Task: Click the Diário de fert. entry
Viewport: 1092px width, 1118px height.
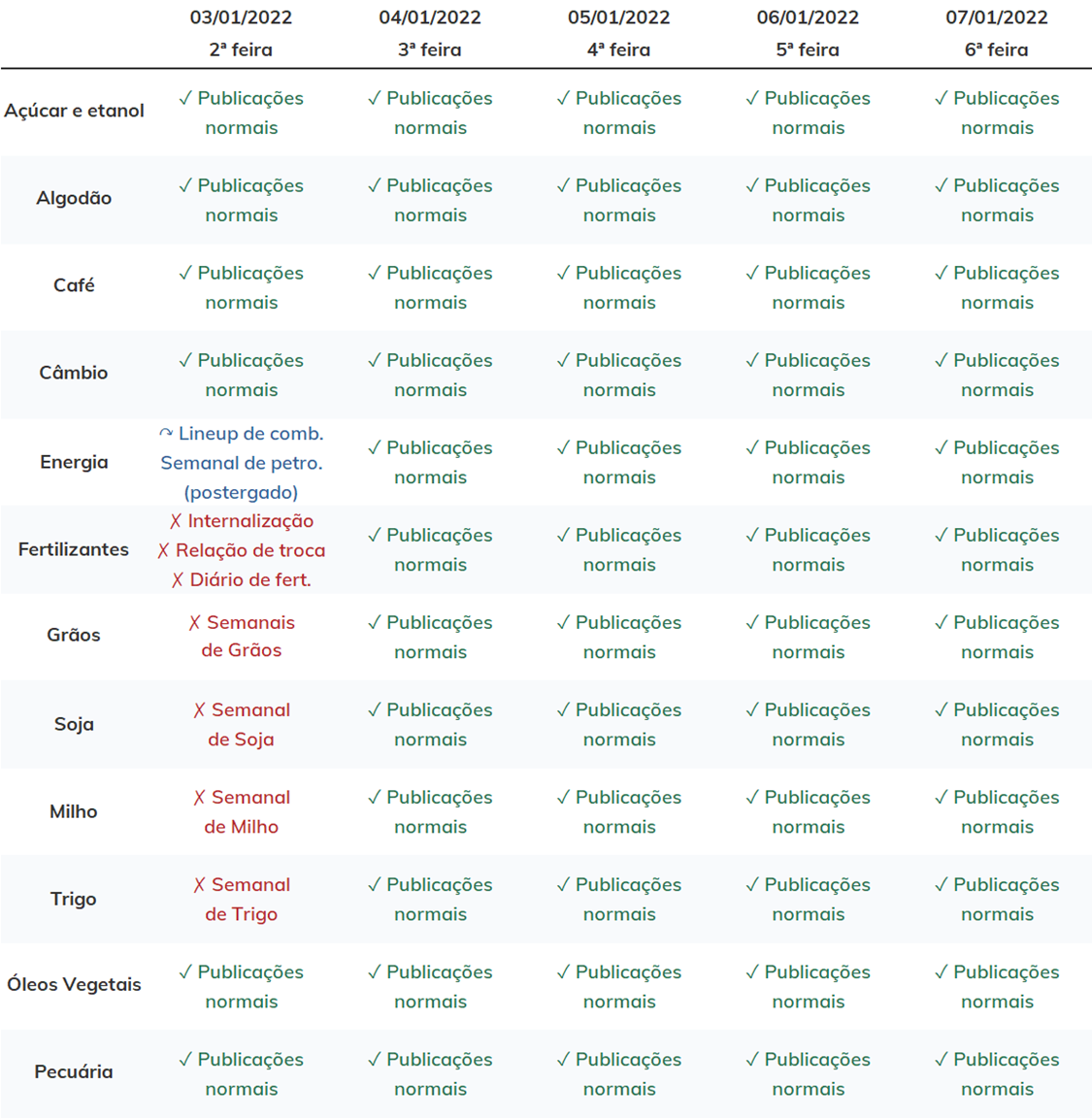Action: click(241, 579)
